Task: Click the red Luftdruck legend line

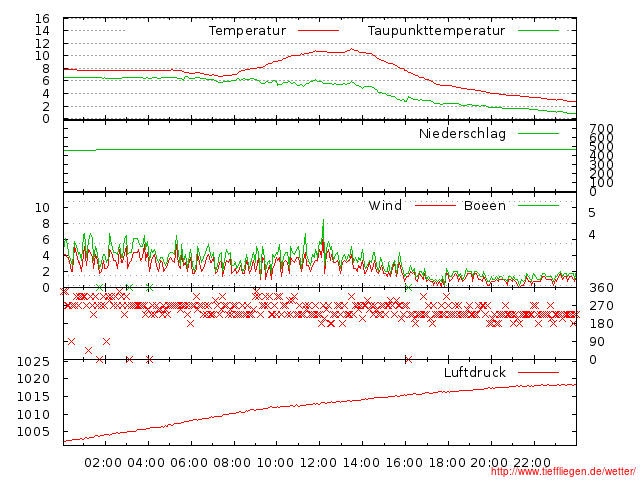Action: pyautogui.click(x=538, y=372)
